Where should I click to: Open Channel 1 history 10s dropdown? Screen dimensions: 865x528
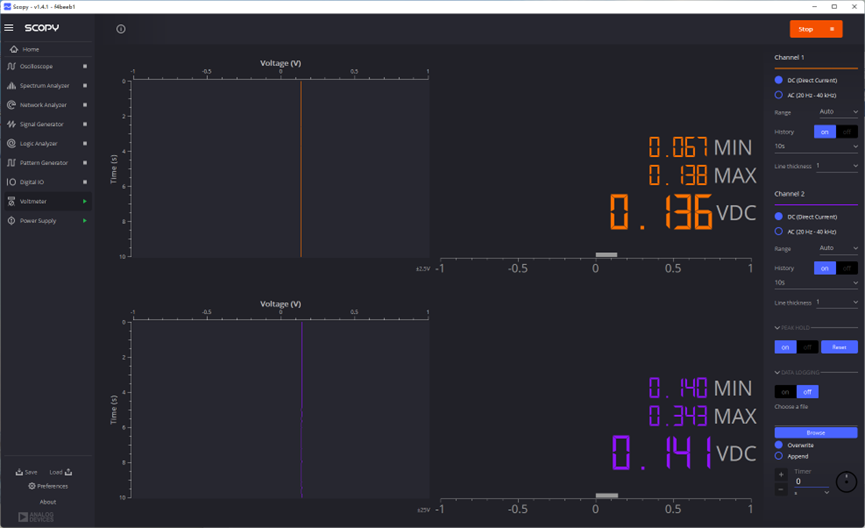816,146
